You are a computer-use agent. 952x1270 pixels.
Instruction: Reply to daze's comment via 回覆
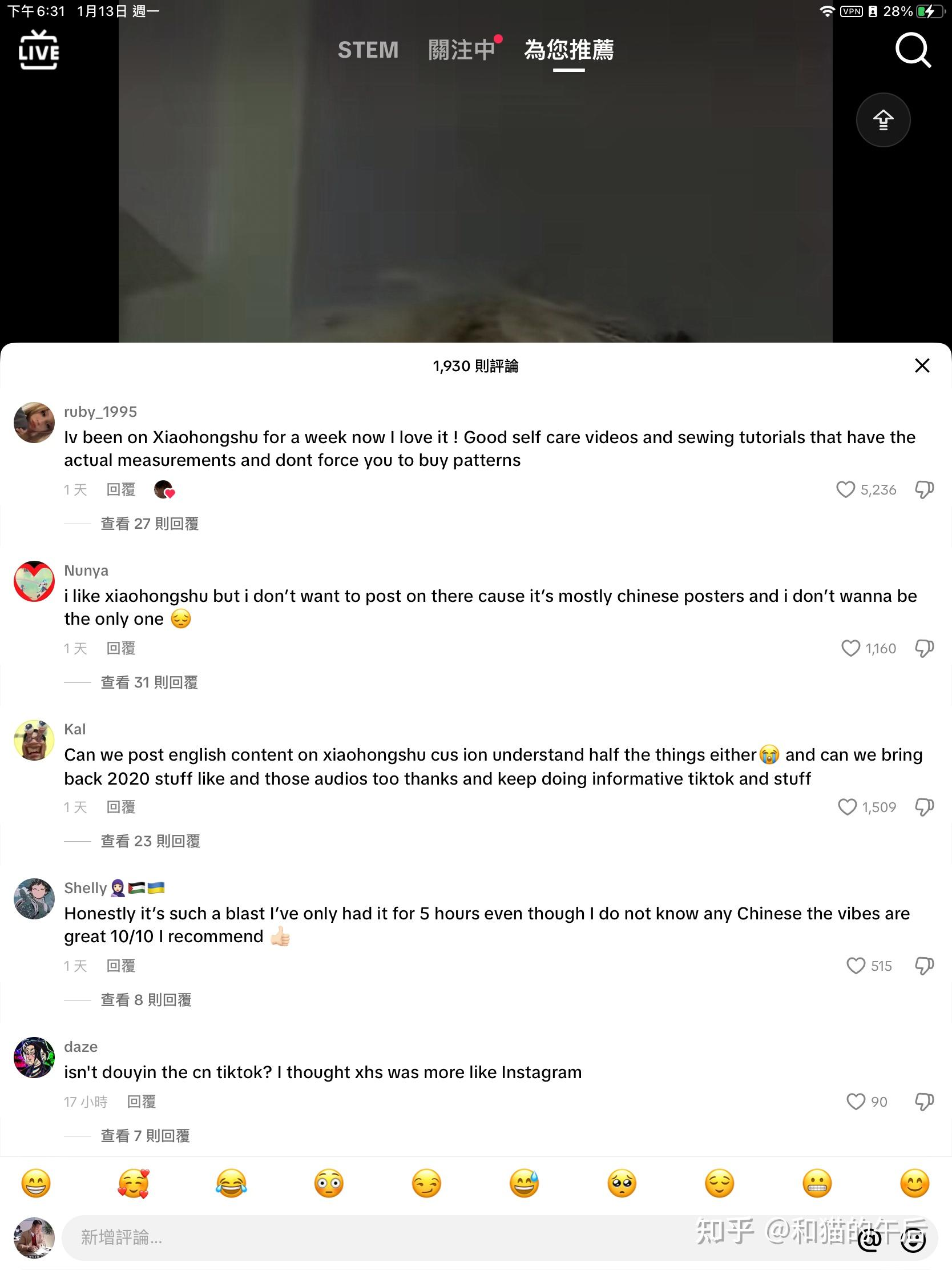(x=141, y=1102)
